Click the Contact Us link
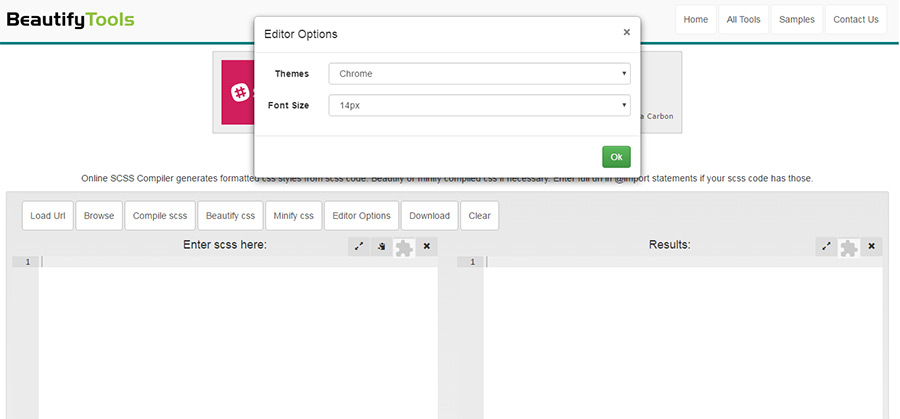 [856, 19]
